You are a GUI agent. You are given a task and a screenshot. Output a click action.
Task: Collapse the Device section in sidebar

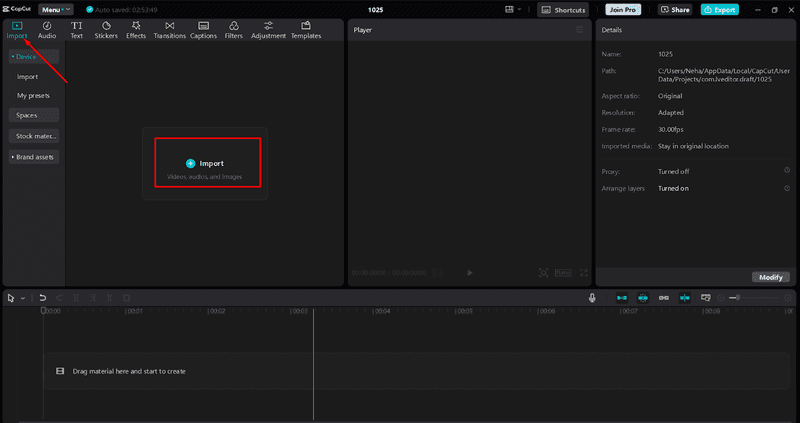point(35,57)
